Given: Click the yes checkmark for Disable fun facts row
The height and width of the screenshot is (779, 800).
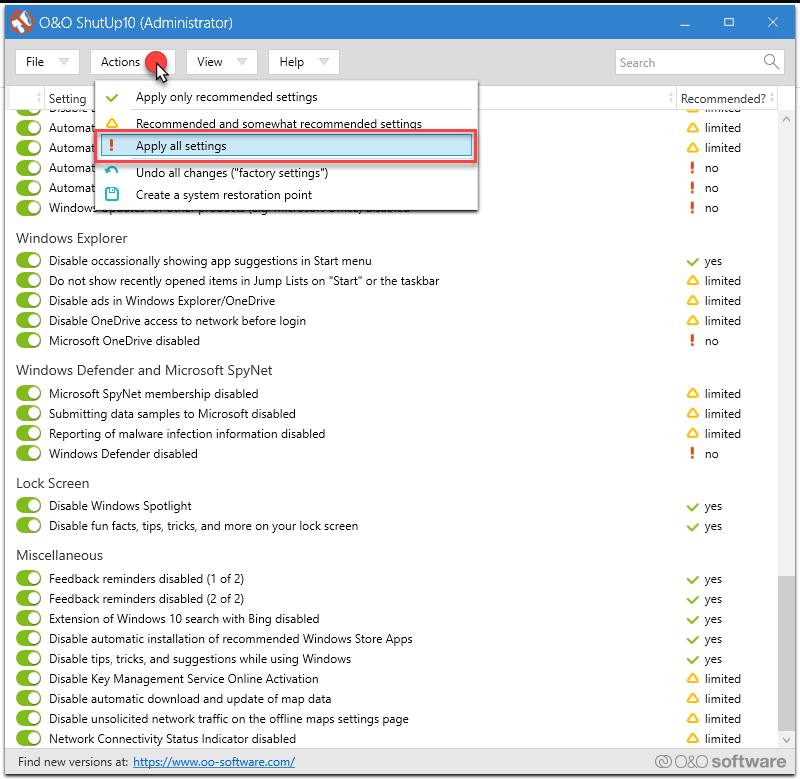Looking at the screenshot, I should [692, 526].
